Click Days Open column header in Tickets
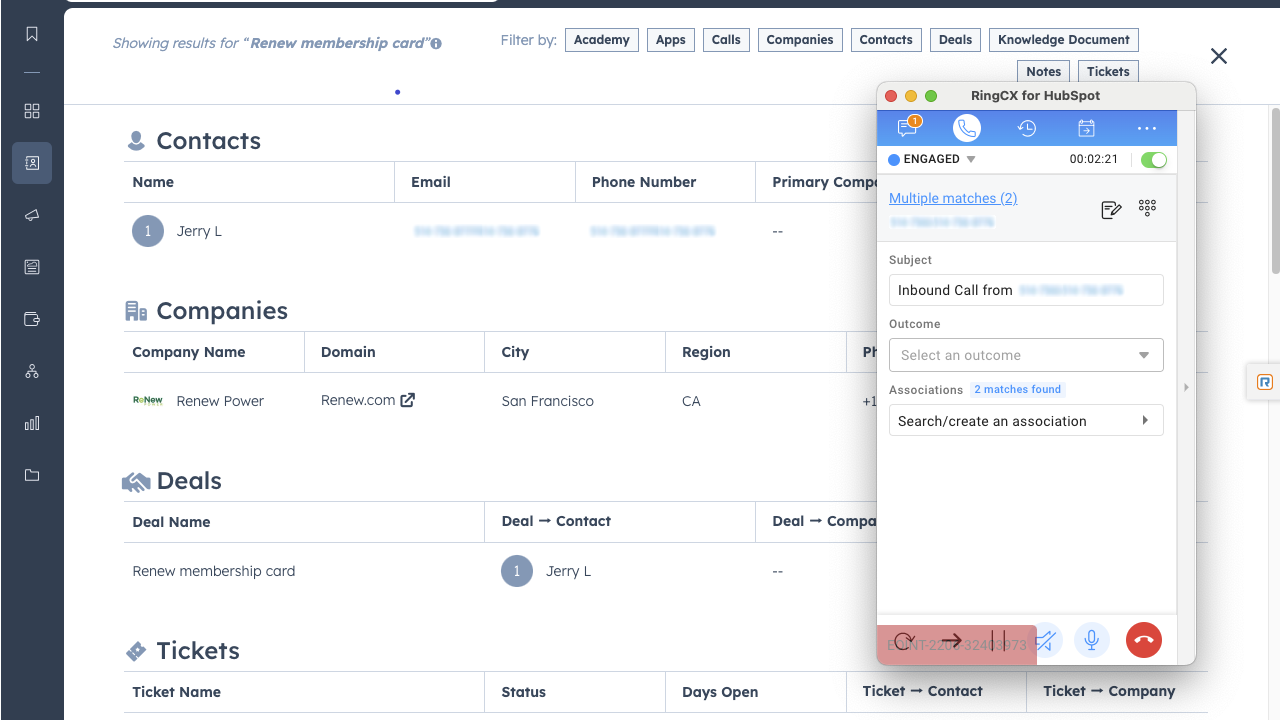 click(720, 692)
